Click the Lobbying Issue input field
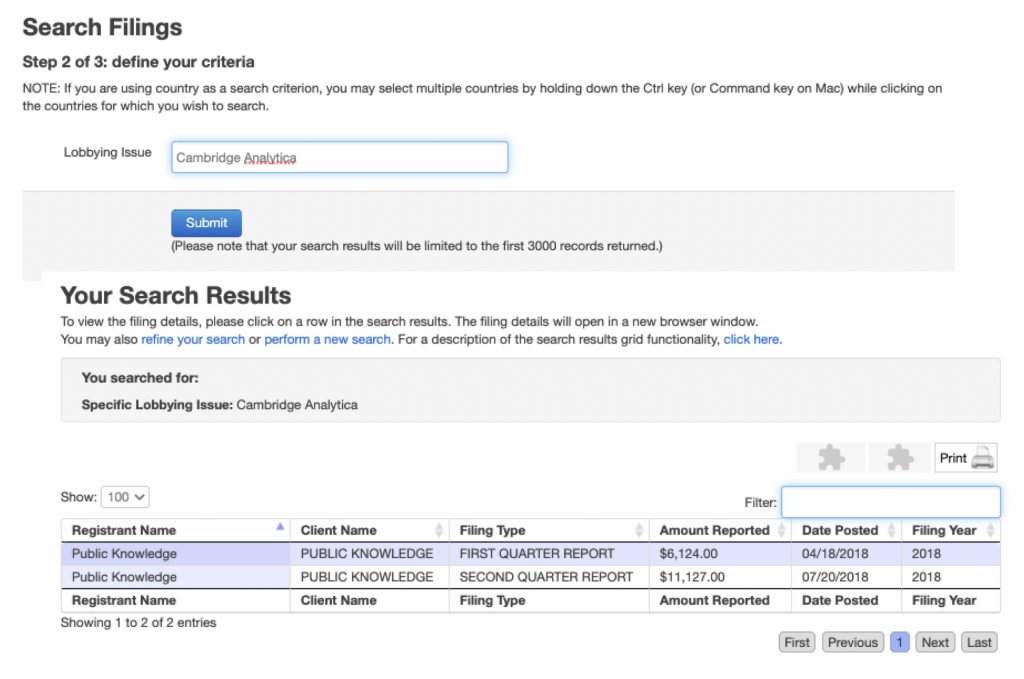Image resolution: width=1024 pixels, height=679 pixels. click(x=340, y=157)
